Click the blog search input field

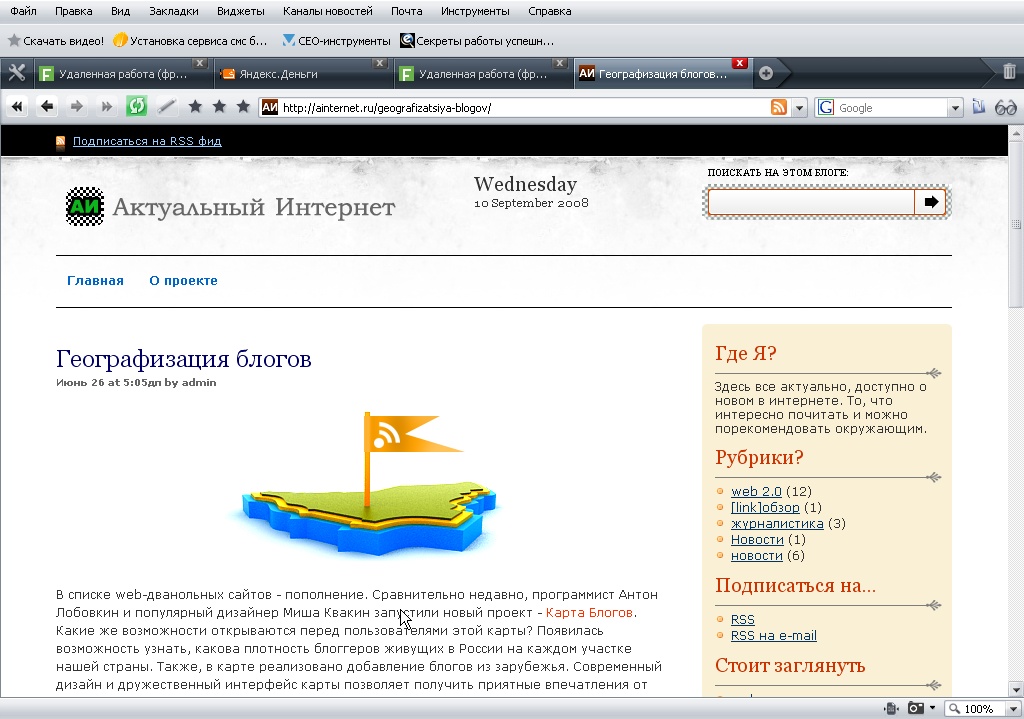[x=810, y=202]
